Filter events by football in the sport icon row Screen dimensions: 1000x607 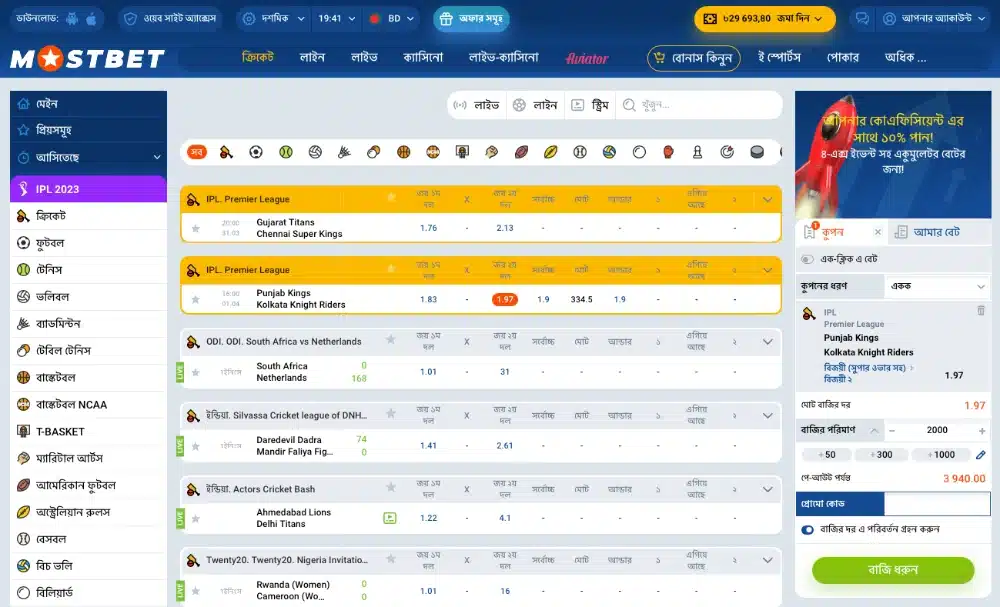[256, 152]
